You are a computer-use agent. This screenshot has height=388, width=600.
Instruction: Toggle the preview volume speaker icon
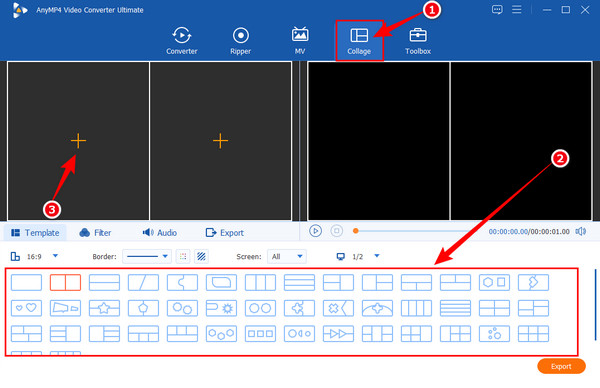[x=580, y=231]
